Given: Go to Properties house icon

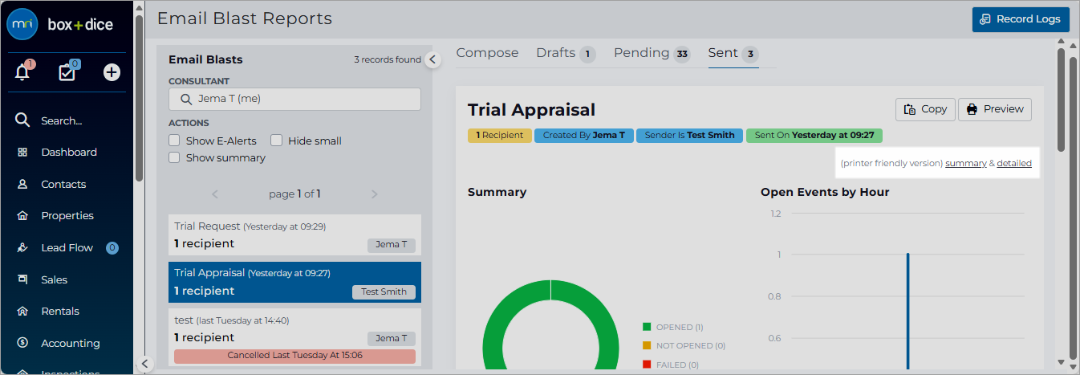Looking at the screenshot, I should coord(23,216).
